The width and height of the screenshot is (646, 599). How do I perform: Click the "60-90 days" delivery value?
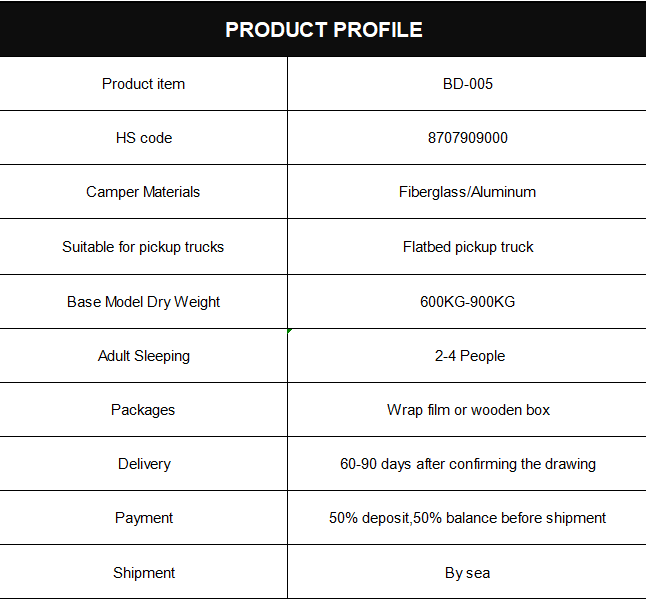(467, 464)
